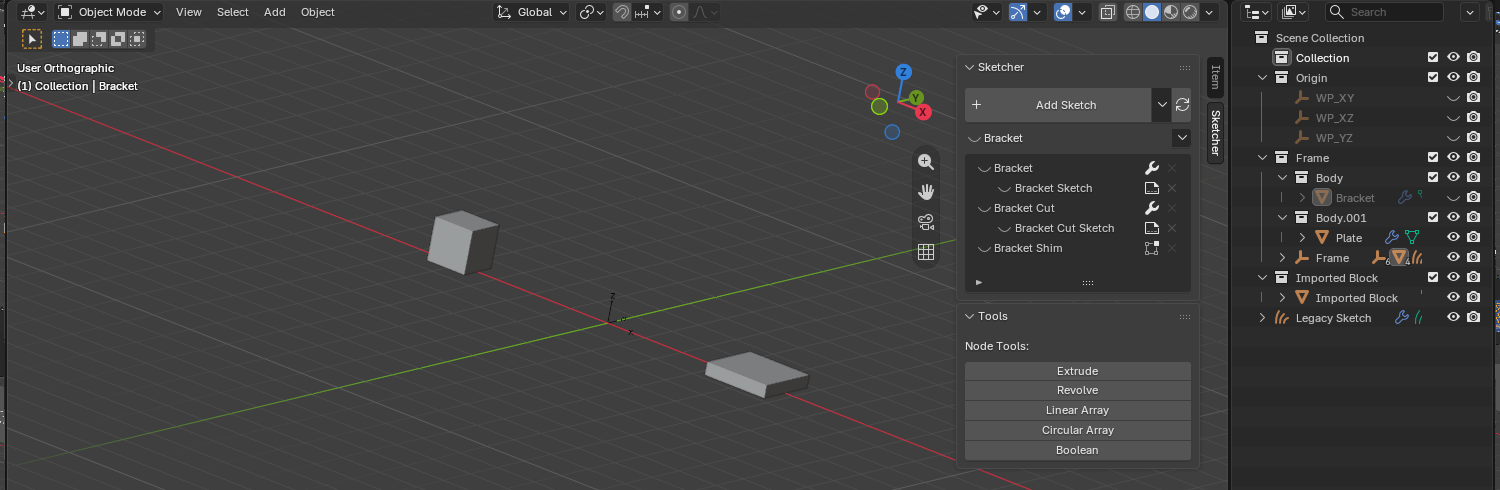Click the Extrude button
1500x490 pixels.
[x=1078, y=371]
